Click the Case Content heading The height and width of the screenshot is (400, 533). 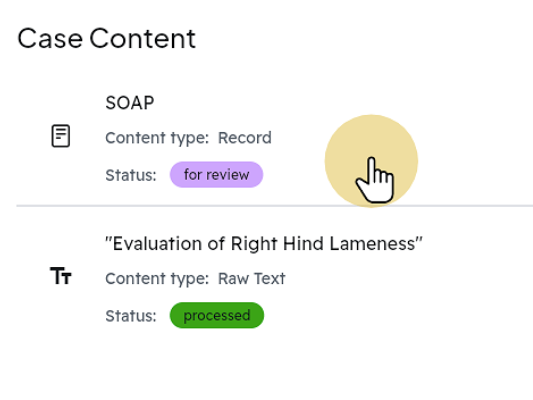(106, 38)
